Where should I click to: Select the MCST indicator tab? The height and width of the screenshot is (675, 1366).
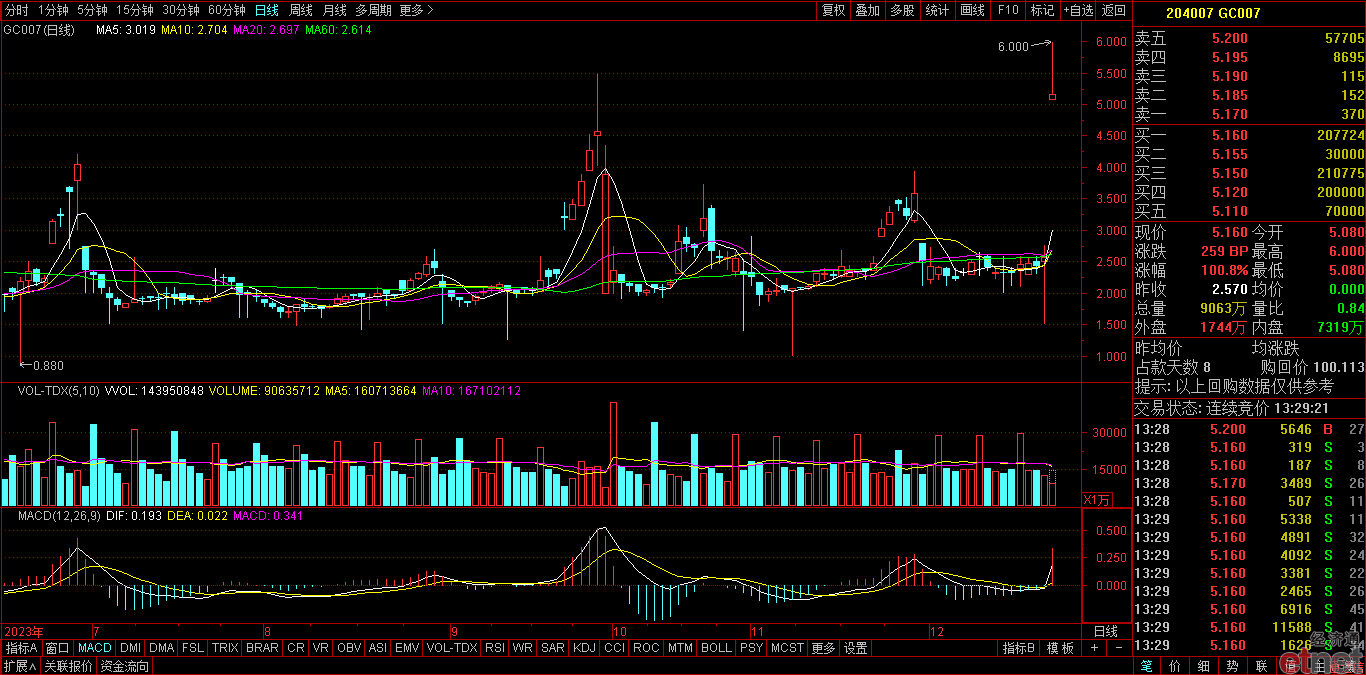pos(787,648)
